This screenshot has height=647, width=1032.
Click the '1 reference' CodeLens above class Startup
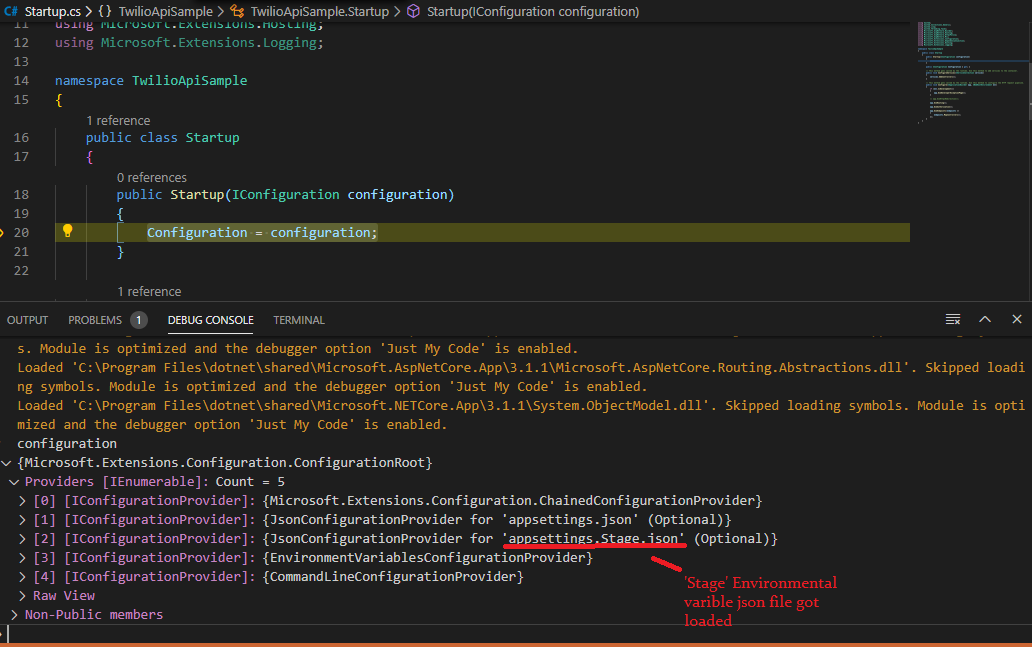(118, 120)
